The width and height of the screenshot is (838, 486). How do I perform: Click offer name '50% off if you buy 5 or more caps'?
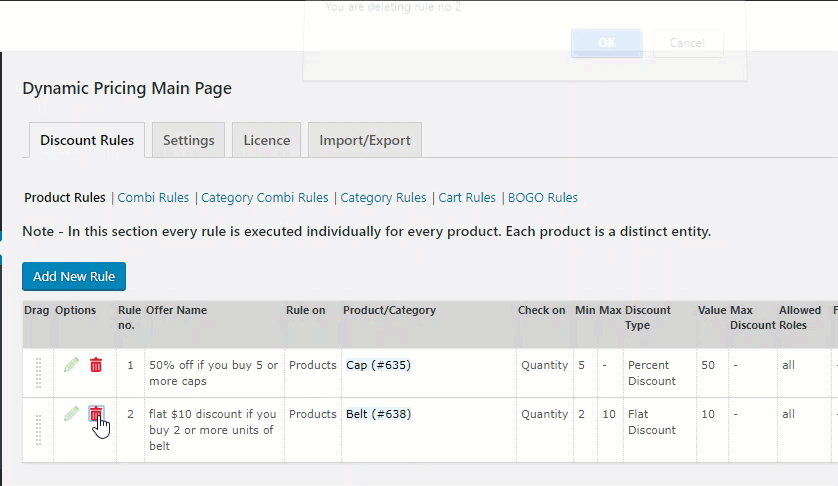213,373
